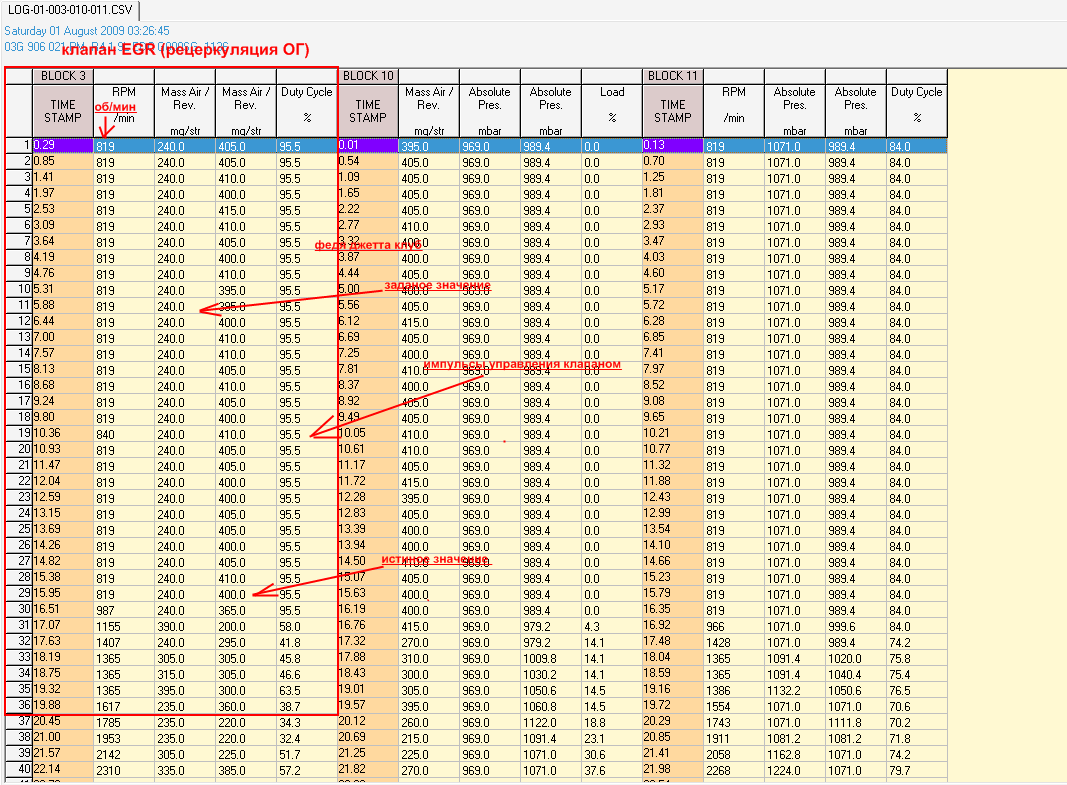This screenshot has width=1067, height=785.
Task: Select the Load % column header
Action: (612, 111)
